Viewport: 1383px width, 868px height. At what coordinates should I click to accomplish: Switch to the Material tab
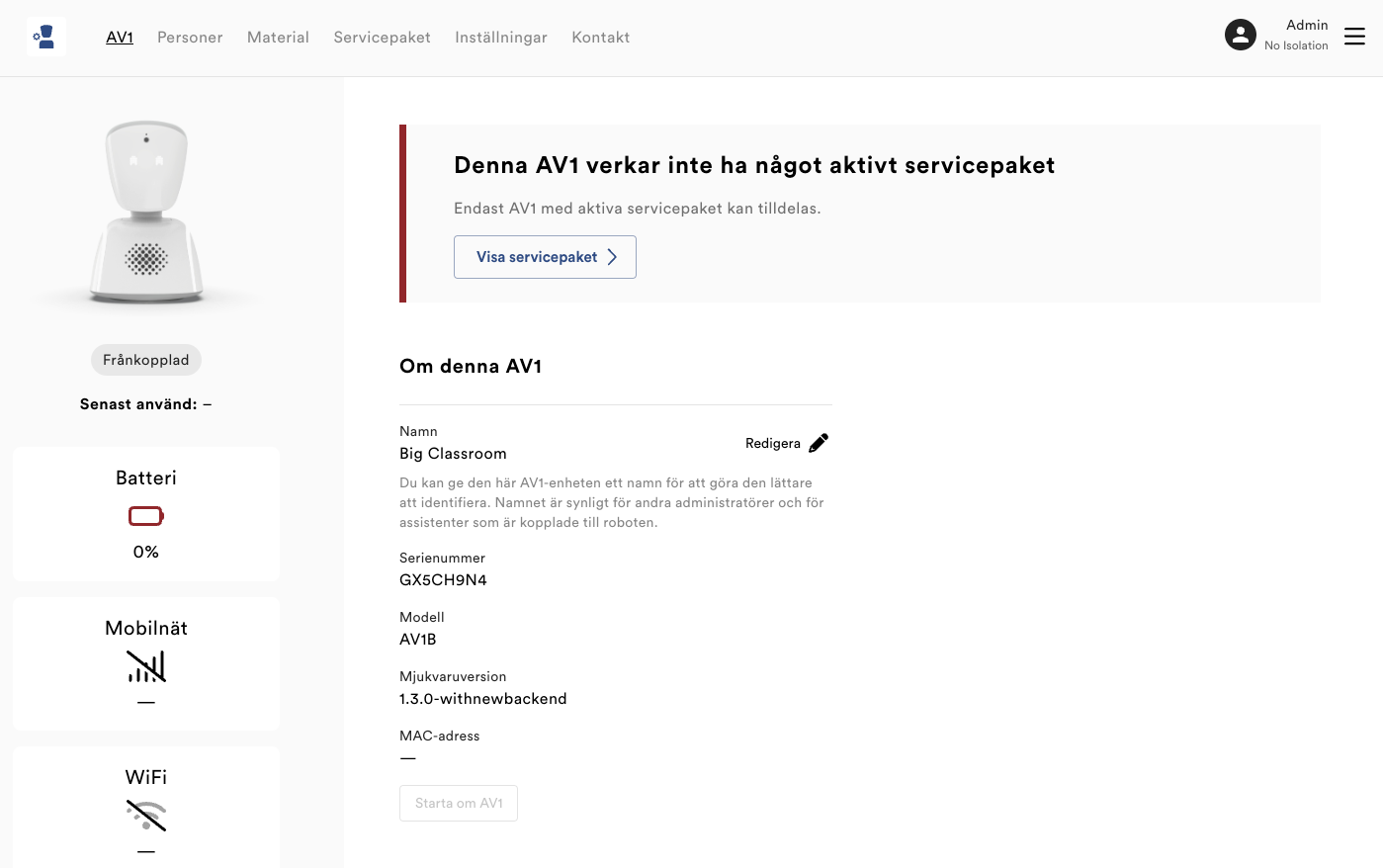(278, 38)
